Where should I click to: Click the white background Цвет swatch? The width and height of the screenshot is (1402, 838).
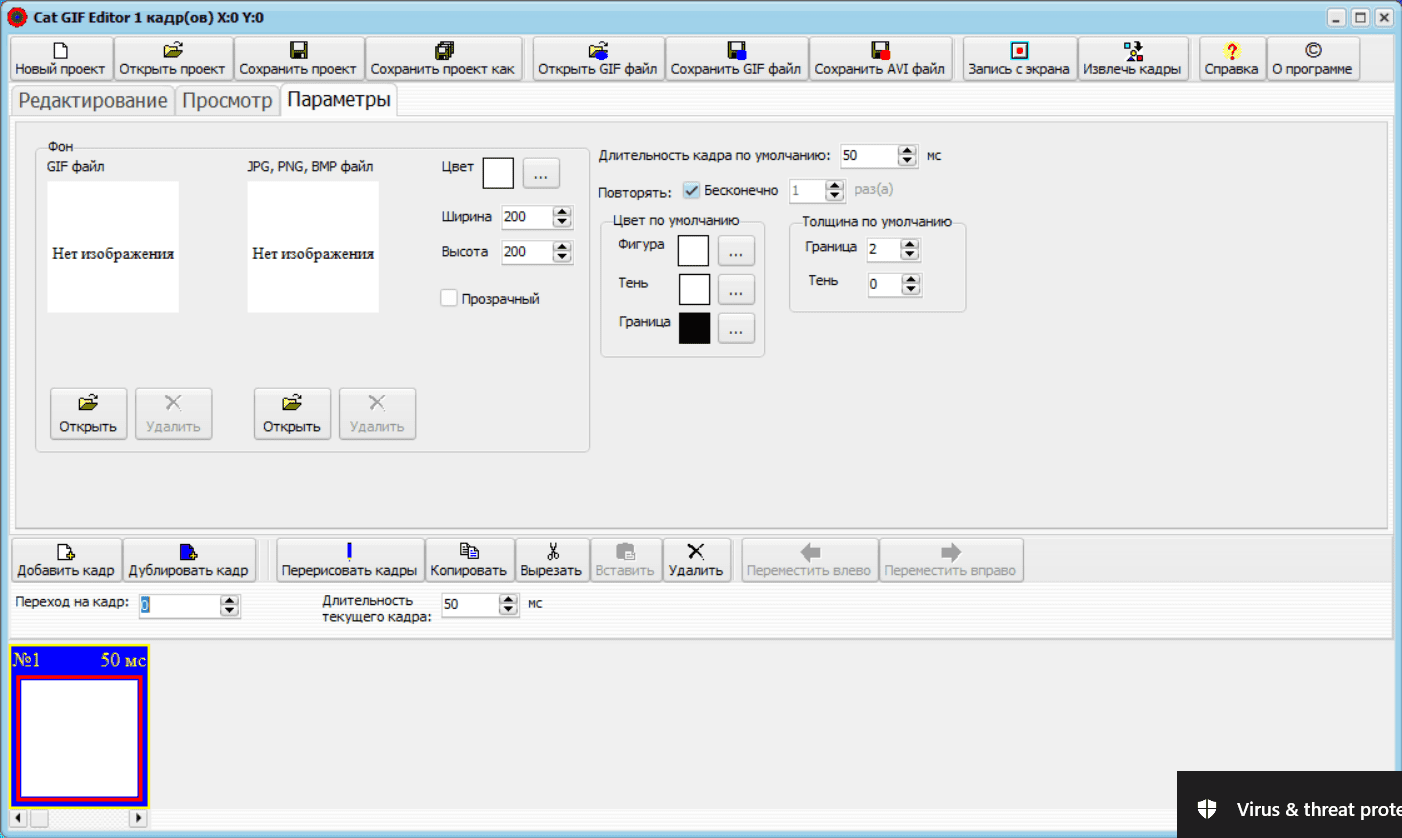(x=498, y=173)
